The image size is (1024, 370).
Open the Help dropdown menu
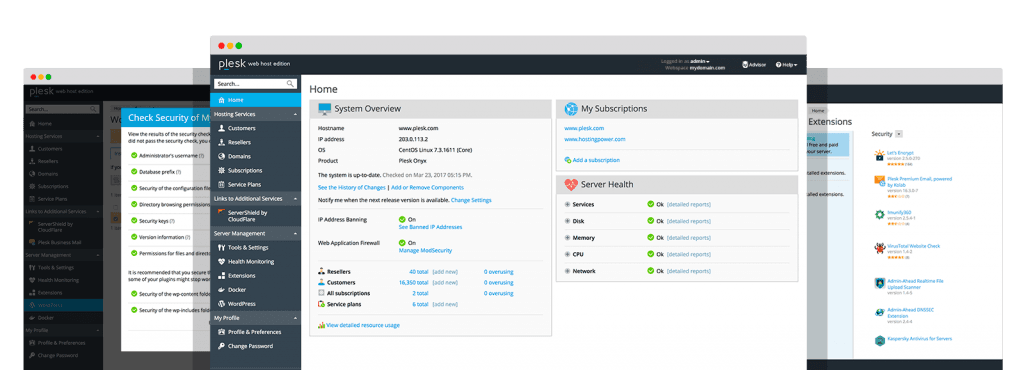[786, 65]
